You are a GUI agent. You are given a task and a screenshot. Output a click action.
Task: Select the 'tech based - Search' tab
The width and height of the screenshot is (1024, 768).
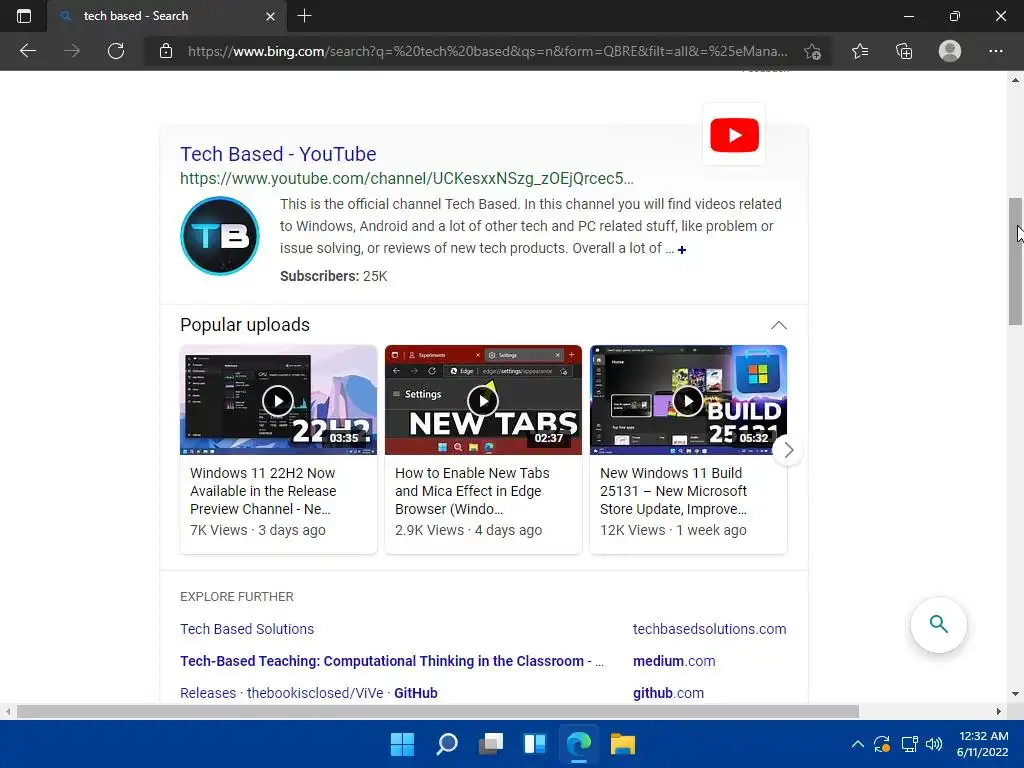(167, 16)
